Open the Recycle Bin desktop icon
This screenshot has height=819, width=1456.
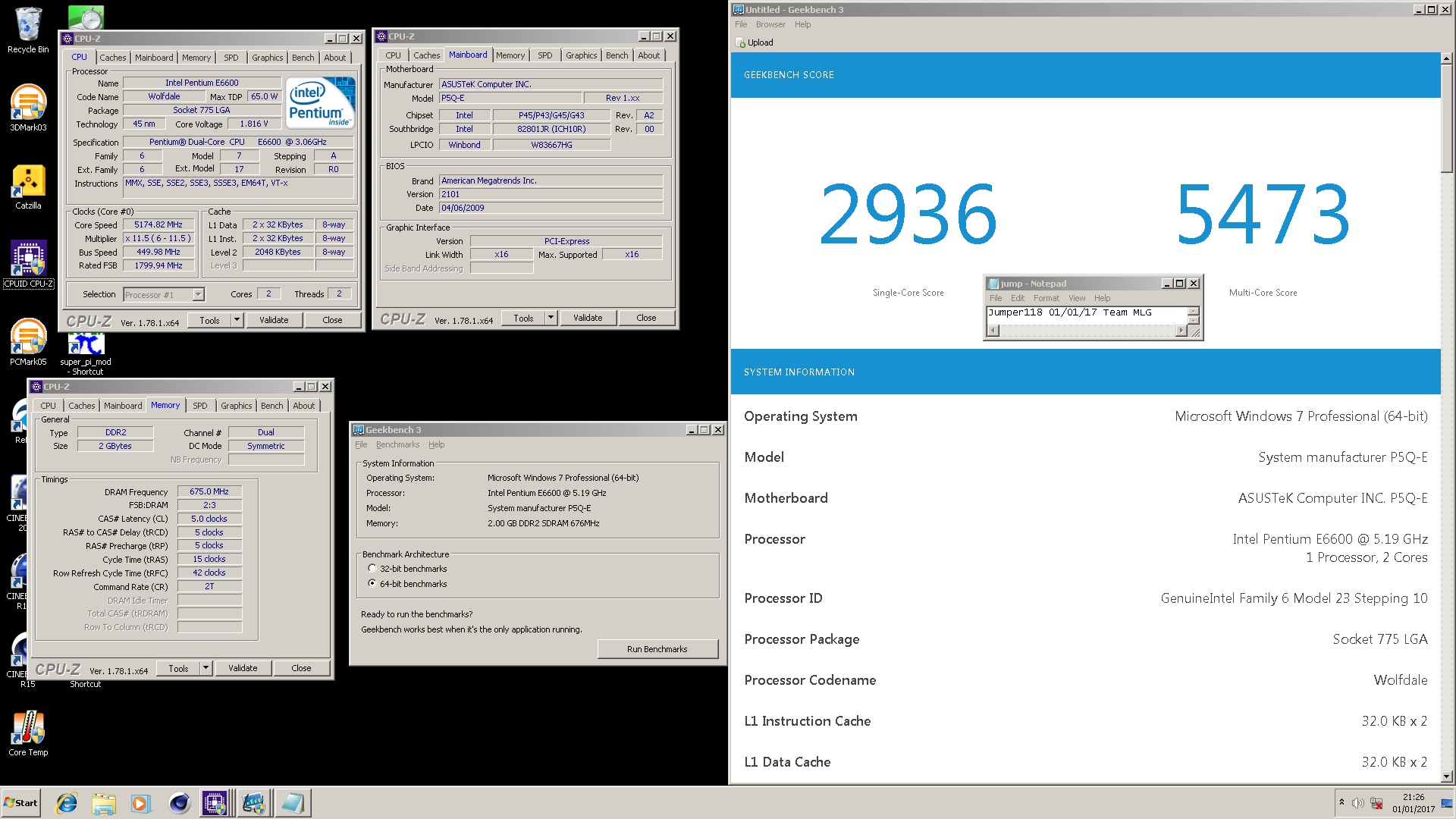click(x=28, y=30)
